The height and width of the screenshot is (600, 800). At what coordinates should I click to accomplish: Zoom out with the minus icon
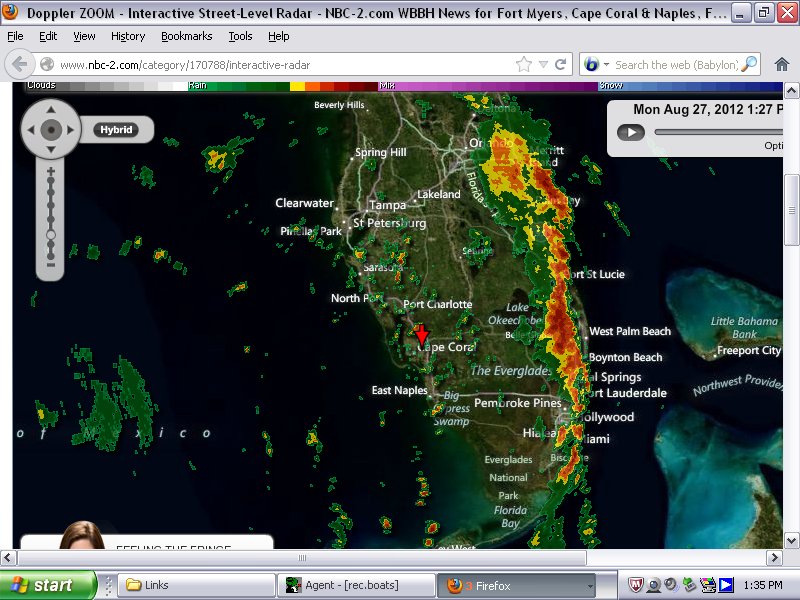(x=50, y=264)
